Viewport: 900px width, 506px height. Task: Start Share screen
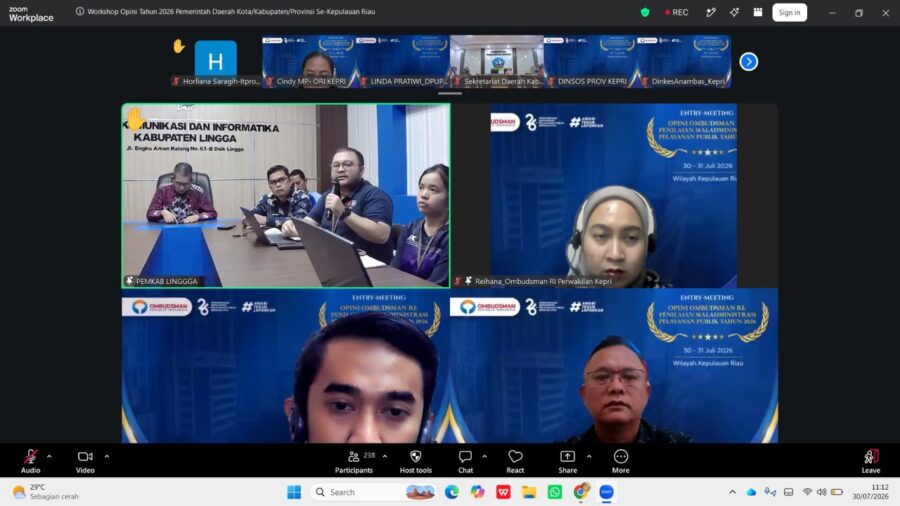(x=568, y=461)
